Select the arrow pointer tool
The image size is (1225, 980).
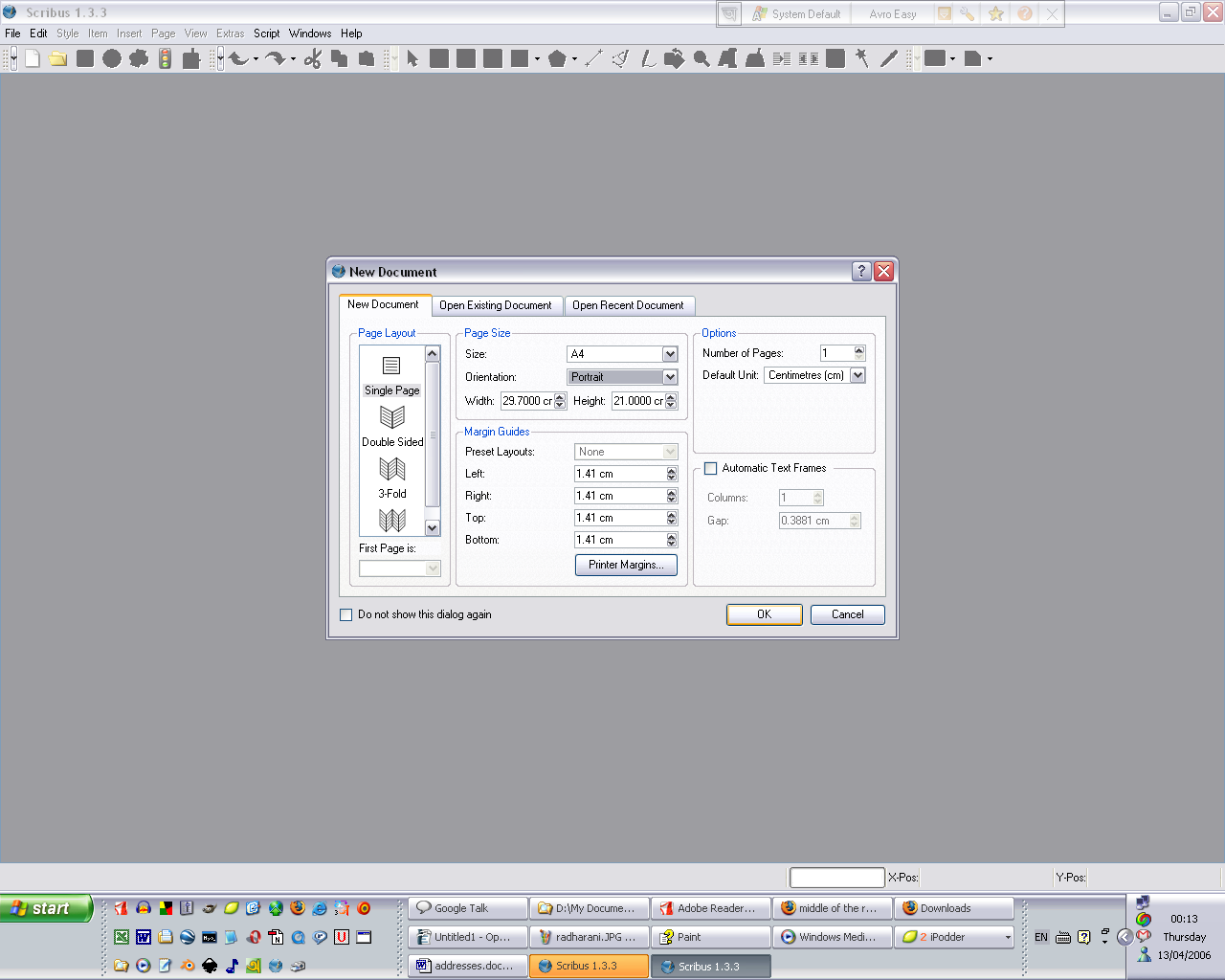tap(412, 59)
